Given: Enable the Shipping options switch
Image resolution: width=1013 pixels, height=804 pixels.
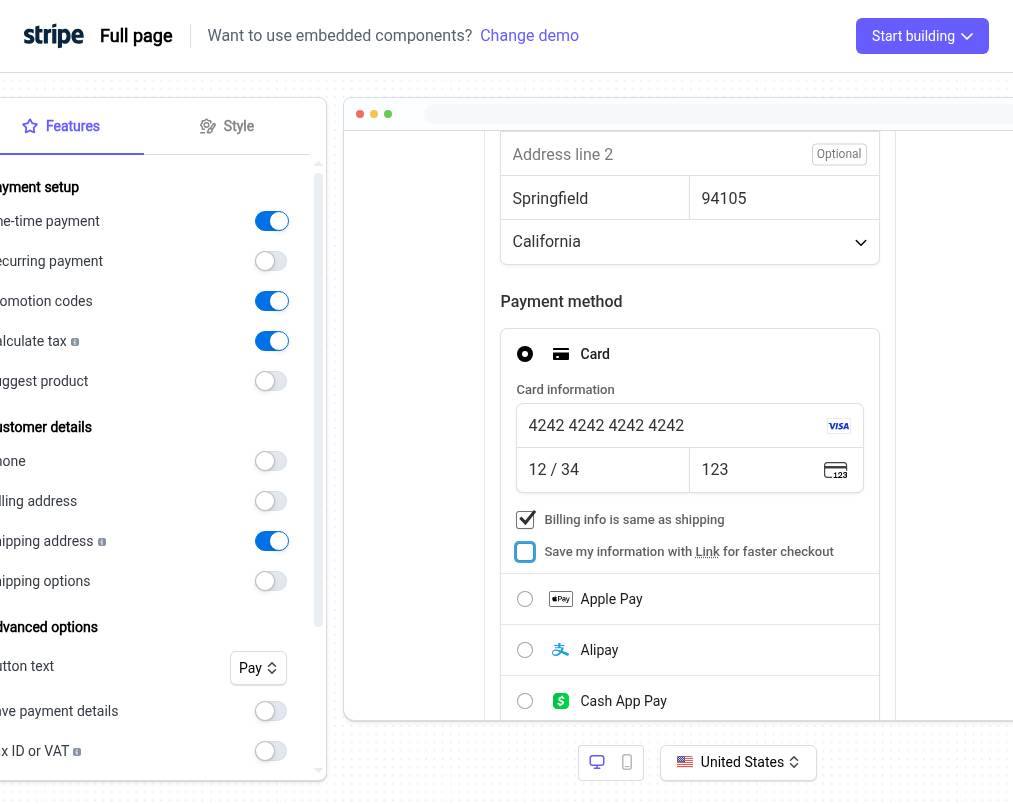Looking at the screenshot, I should pyautogui.click(x=271, y=581).
